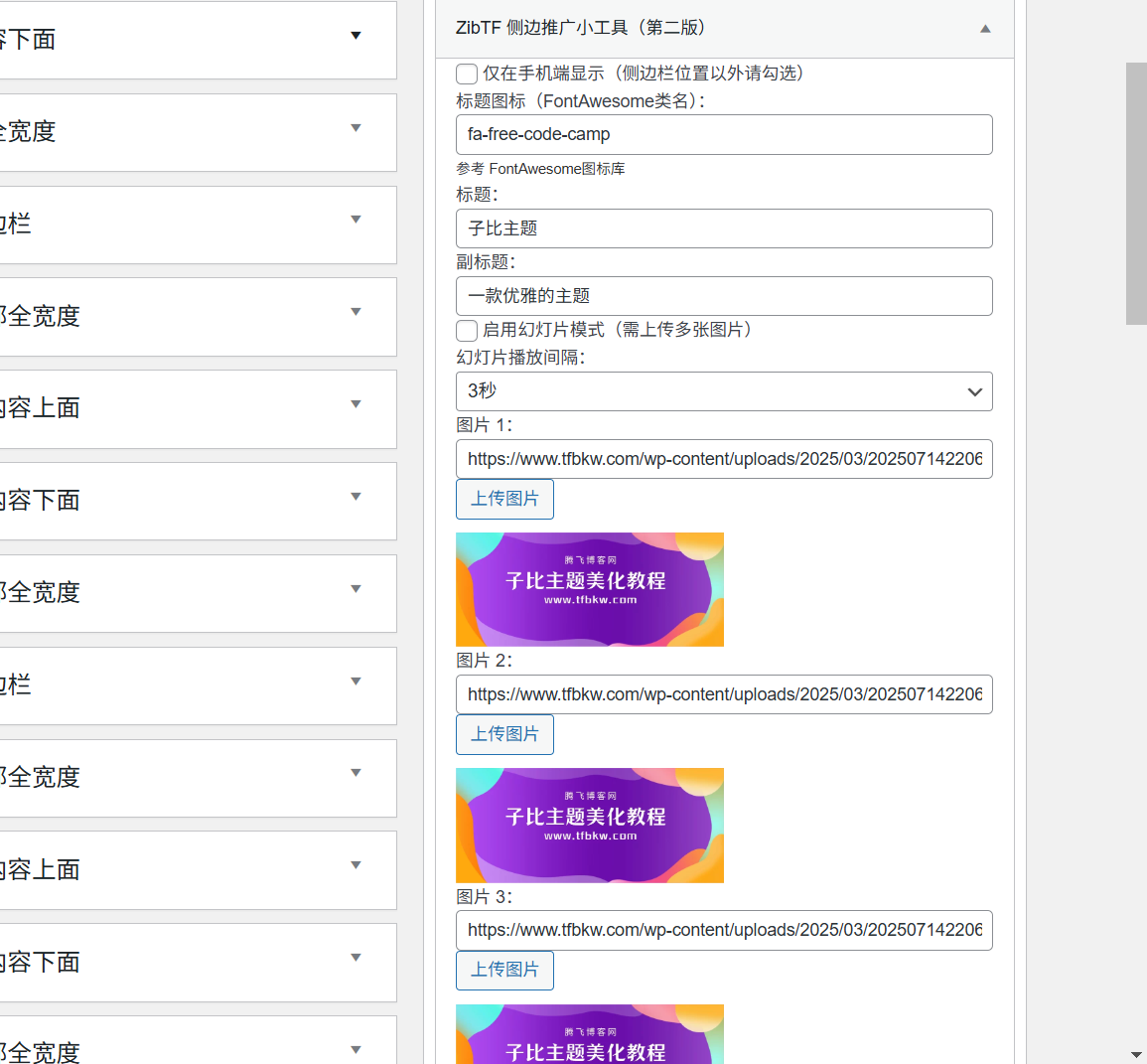The width and height of the screenshot is (1147, 1064).
Task: Click the 上传图片 button under 图片 1
Action: (504, 499)
